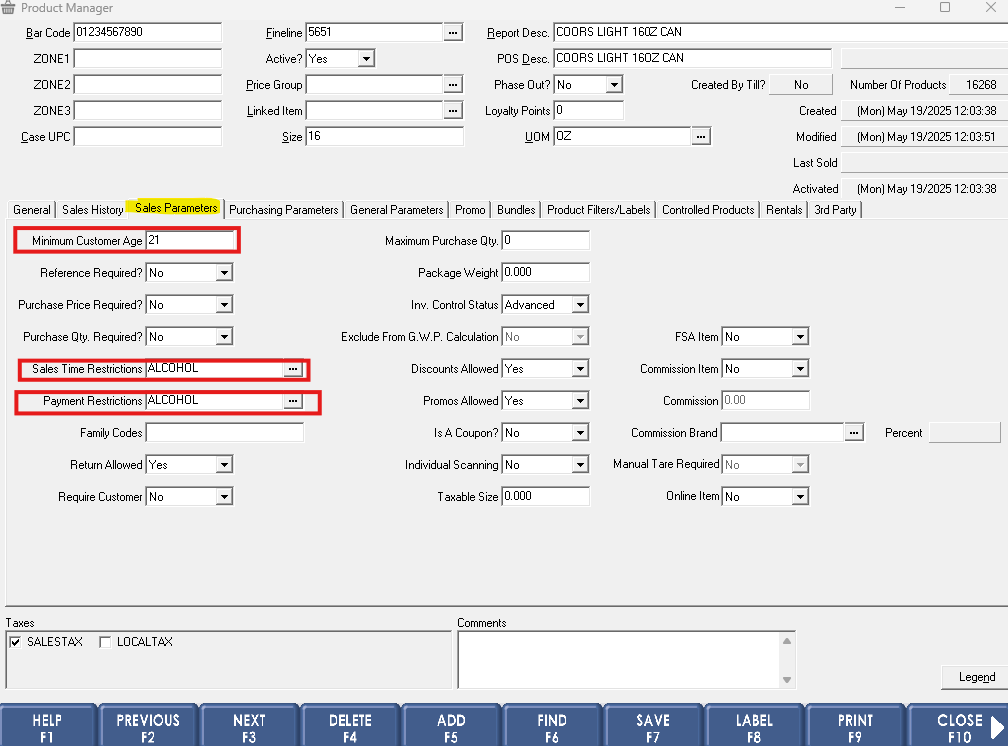Expand the Promos Allowed dropdown

(x=580, y=401)
